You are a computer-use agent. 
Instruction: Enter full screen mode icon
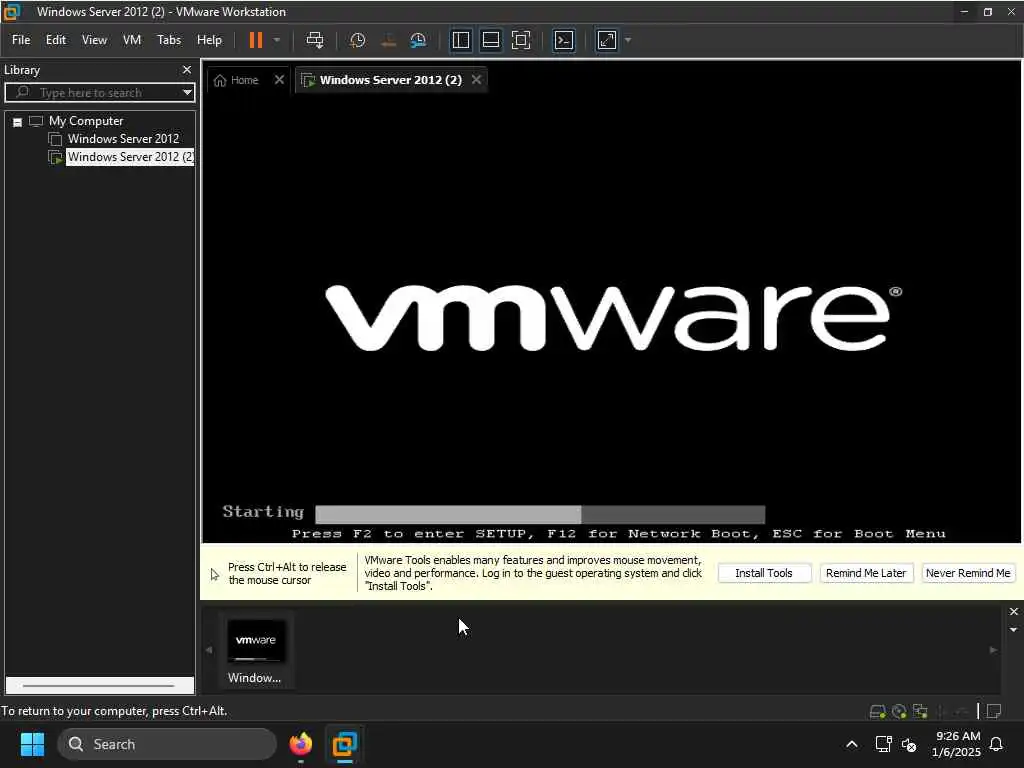(521, 40)
